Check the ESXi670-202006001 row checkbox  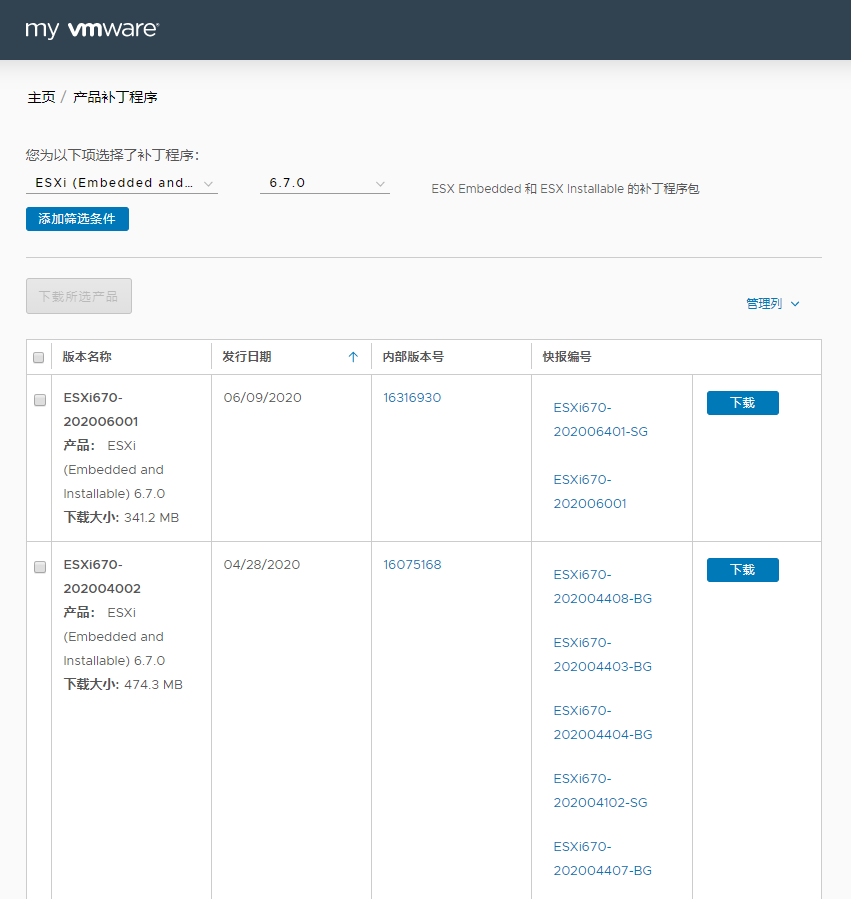click(40, 400)
